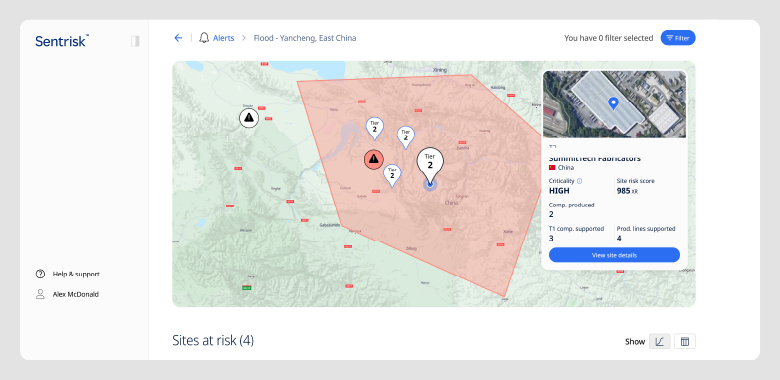Select the white warning marker outside flood zone
780x380 pixels.
coord(249,118)
